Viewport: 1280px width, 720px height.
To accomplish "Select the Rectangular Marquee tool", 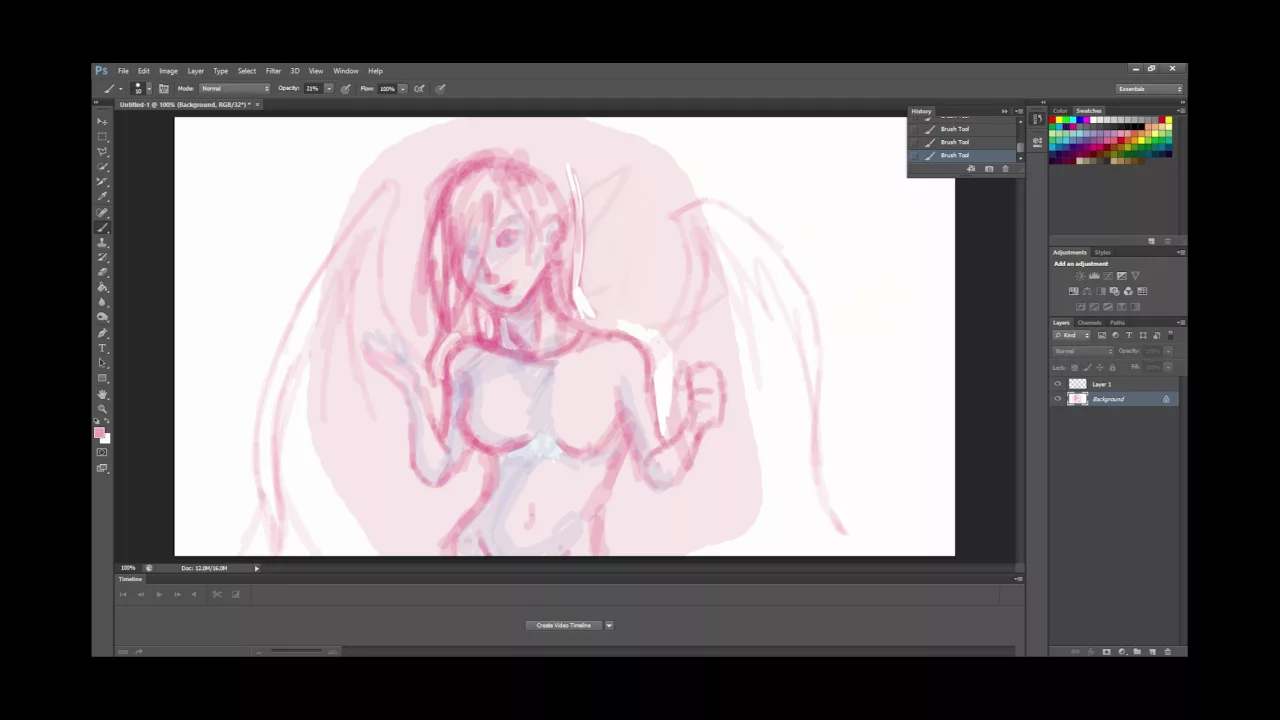I will [102, 136].
